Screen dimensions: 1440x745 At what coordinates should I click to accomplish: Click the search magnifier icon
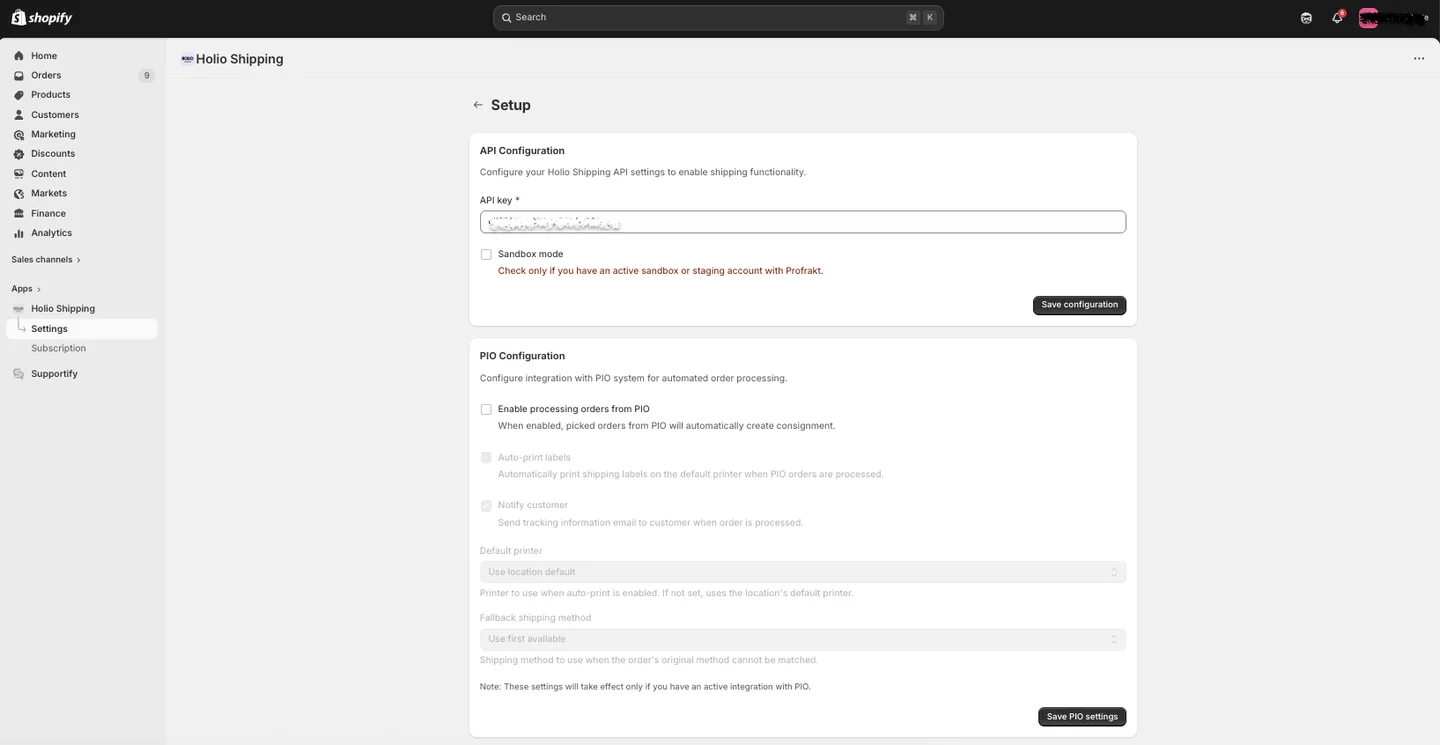pyautogui.click(x=507, y=18)
